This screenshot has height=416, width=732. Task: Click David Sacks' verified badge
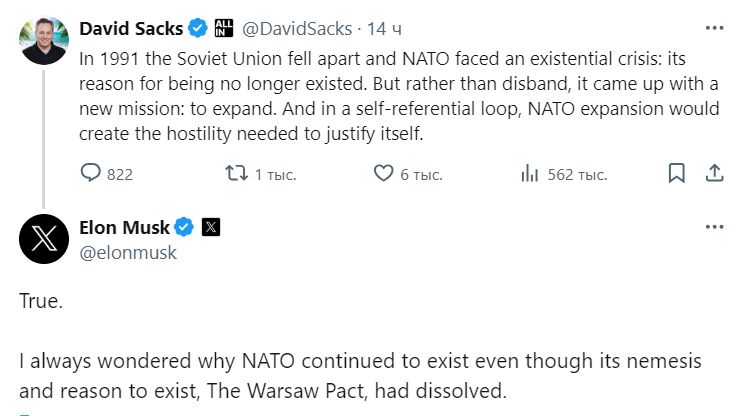tap(197, 28)
